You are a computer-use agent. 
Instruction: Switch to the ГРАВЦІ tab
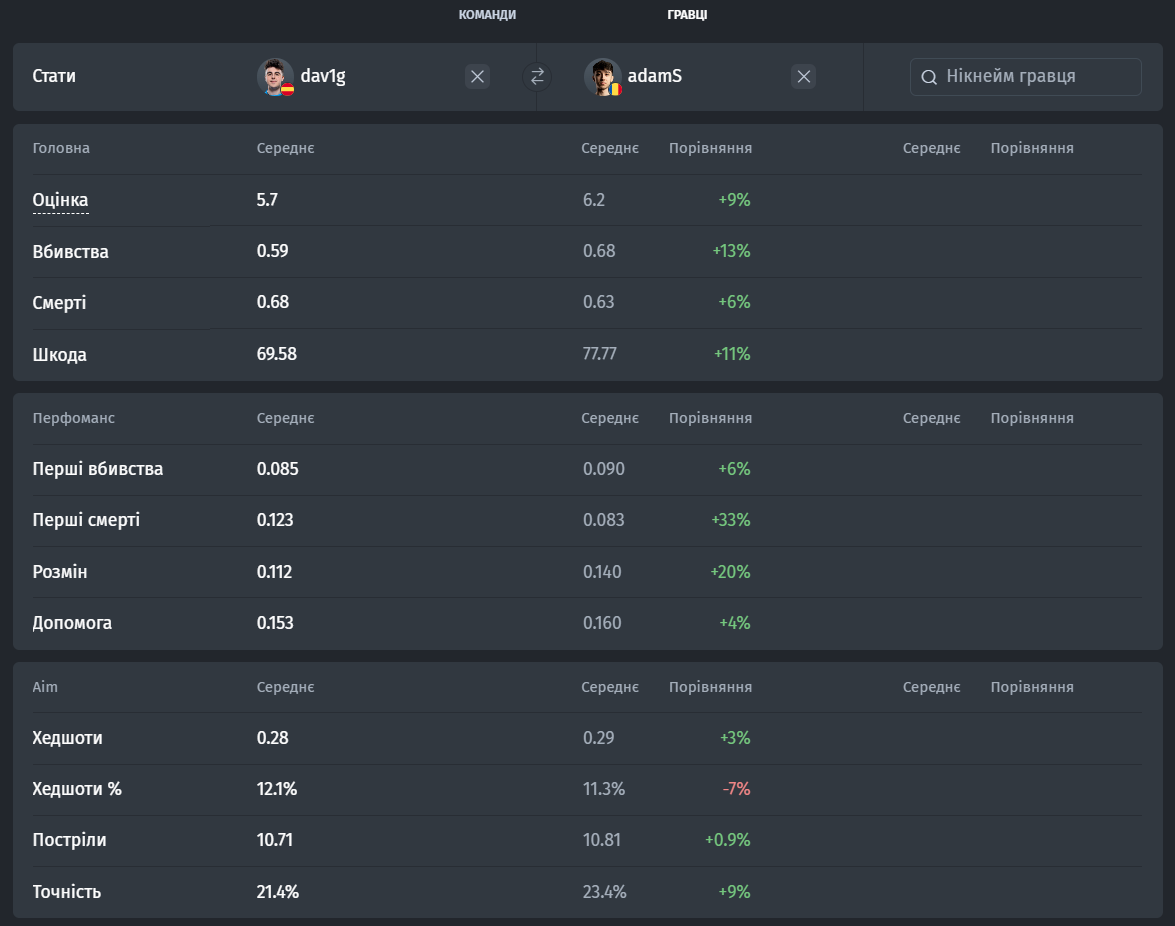click(x=687, y=15)
